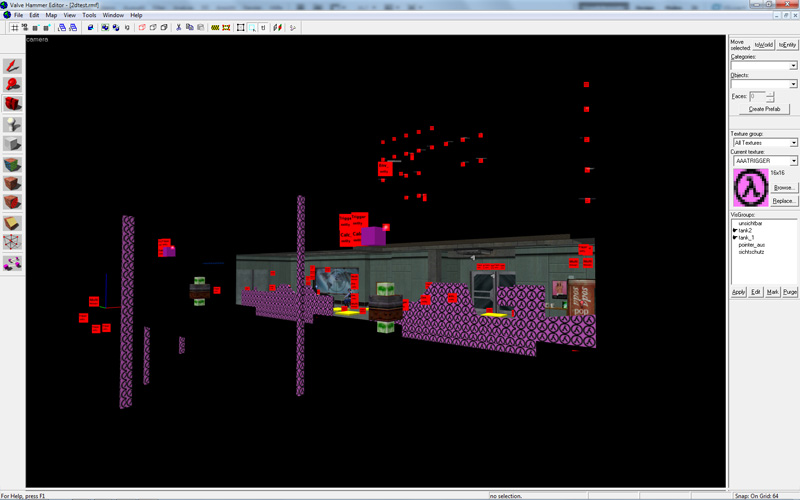800x500 pixels.
Task: Click the texture Browse button
Action: click(784, 188)
